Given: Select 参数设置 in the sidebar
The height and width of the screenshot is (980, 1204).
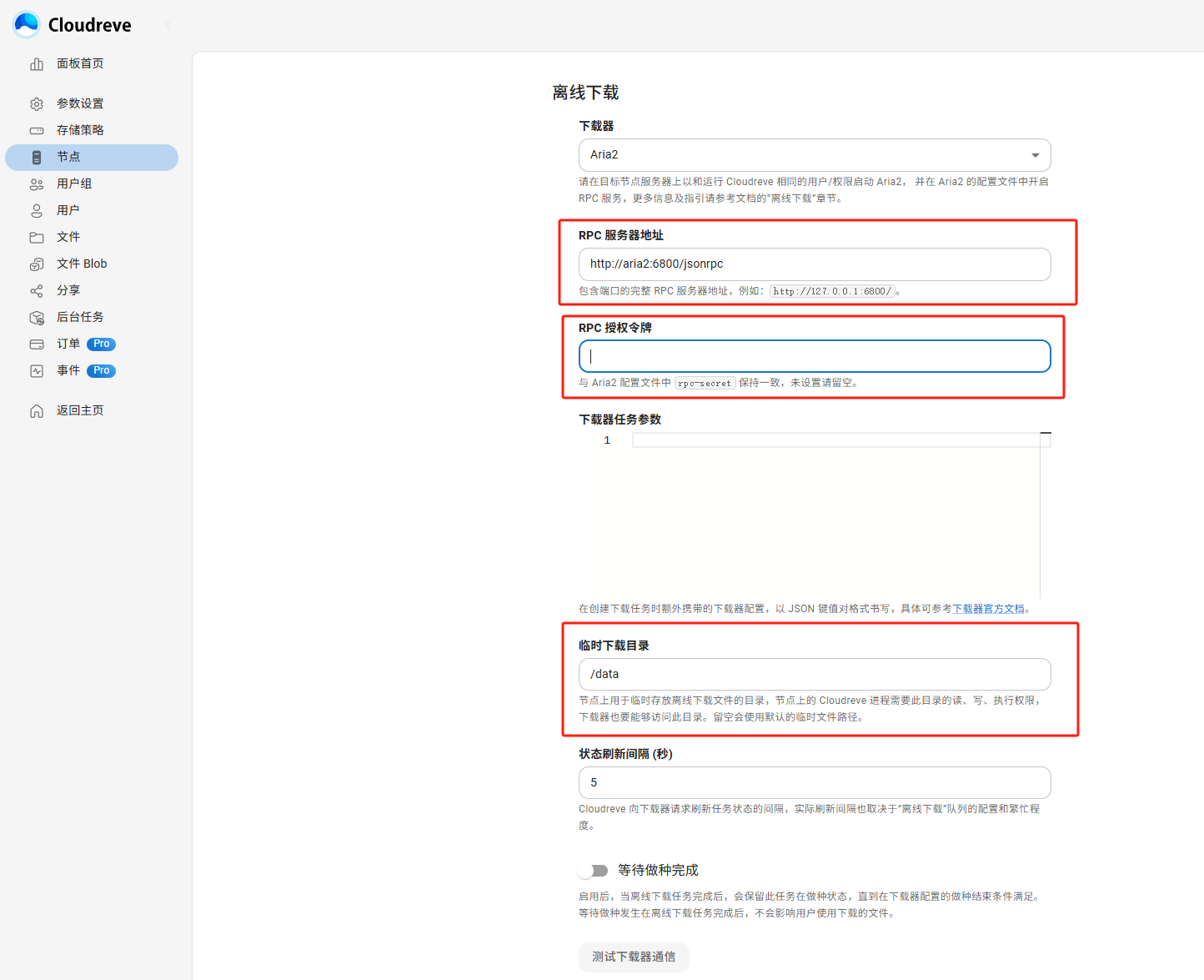Looking at the screenshot, I should (80, 103).
